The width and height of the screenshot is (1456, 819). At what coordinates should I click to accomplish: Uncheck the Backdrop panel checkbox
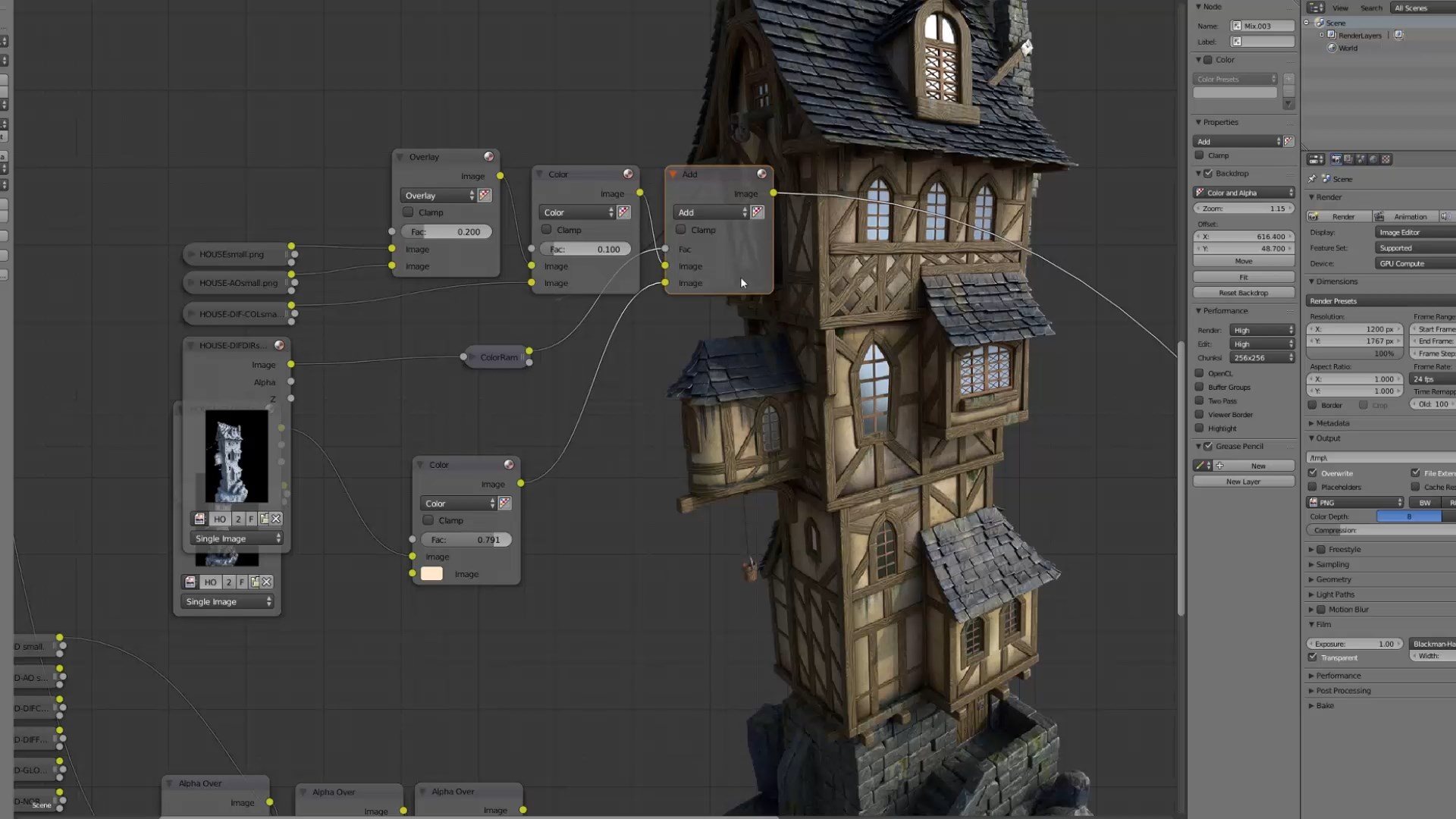tap(1209, 174)
